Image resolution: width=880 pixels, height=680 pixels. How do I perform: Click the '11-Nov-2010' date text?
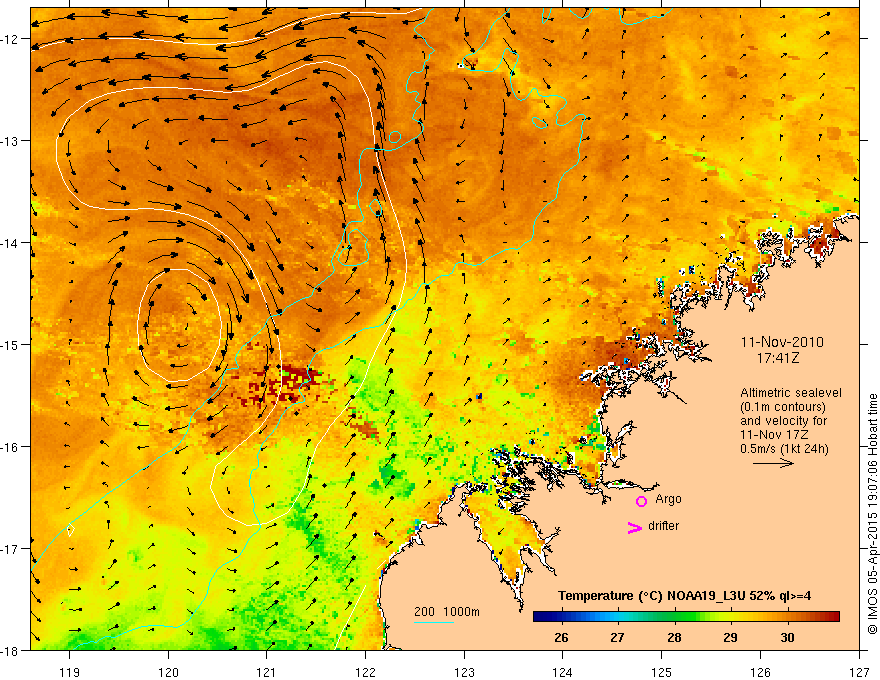(x=782, y=342)
